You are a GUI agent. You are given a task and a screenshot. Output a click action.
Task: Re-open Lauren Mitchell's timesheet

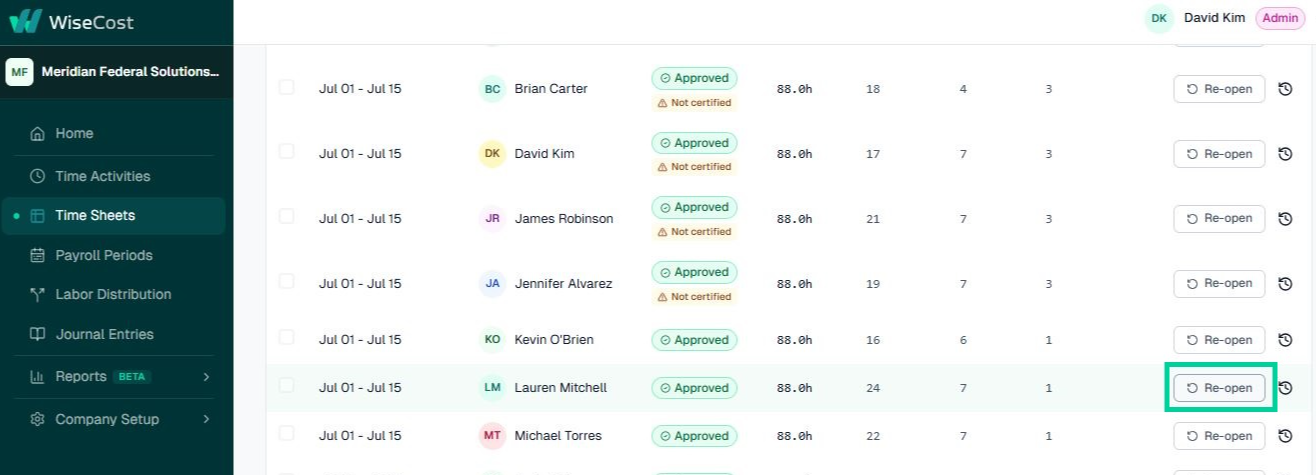pyautogui.click(x=1219, y=388)
